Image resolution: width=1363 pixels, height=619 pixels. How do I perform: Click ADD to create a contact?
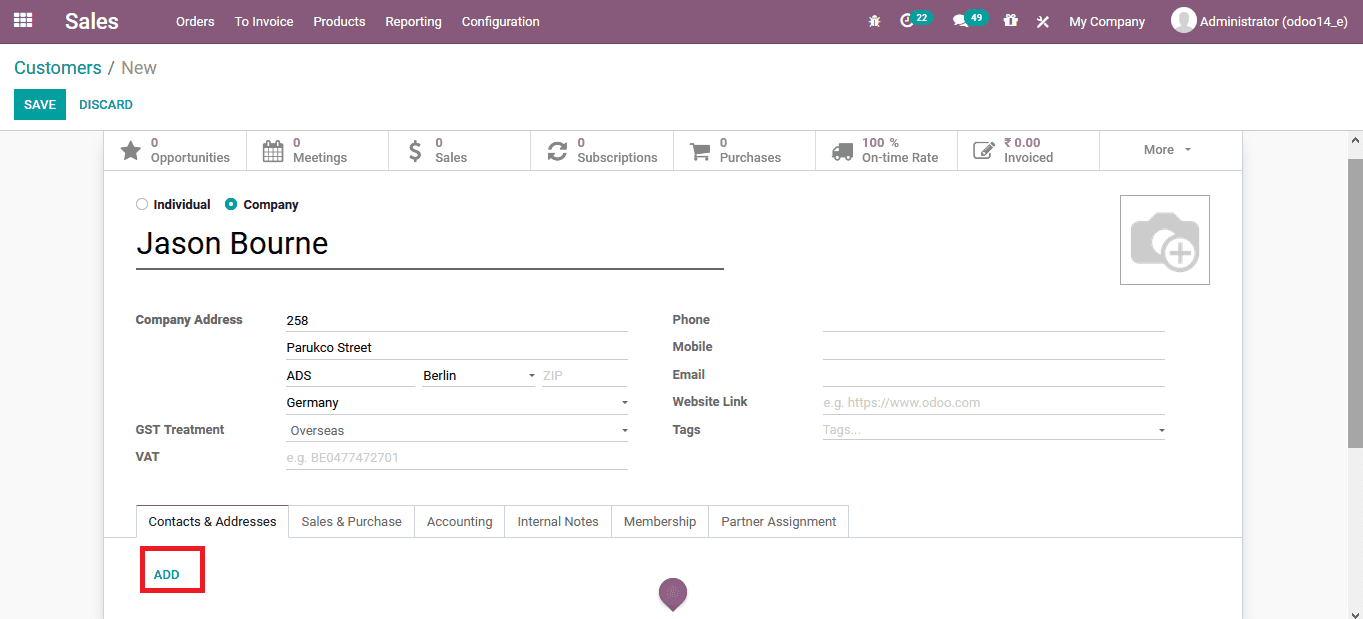[x=166, y=575]
